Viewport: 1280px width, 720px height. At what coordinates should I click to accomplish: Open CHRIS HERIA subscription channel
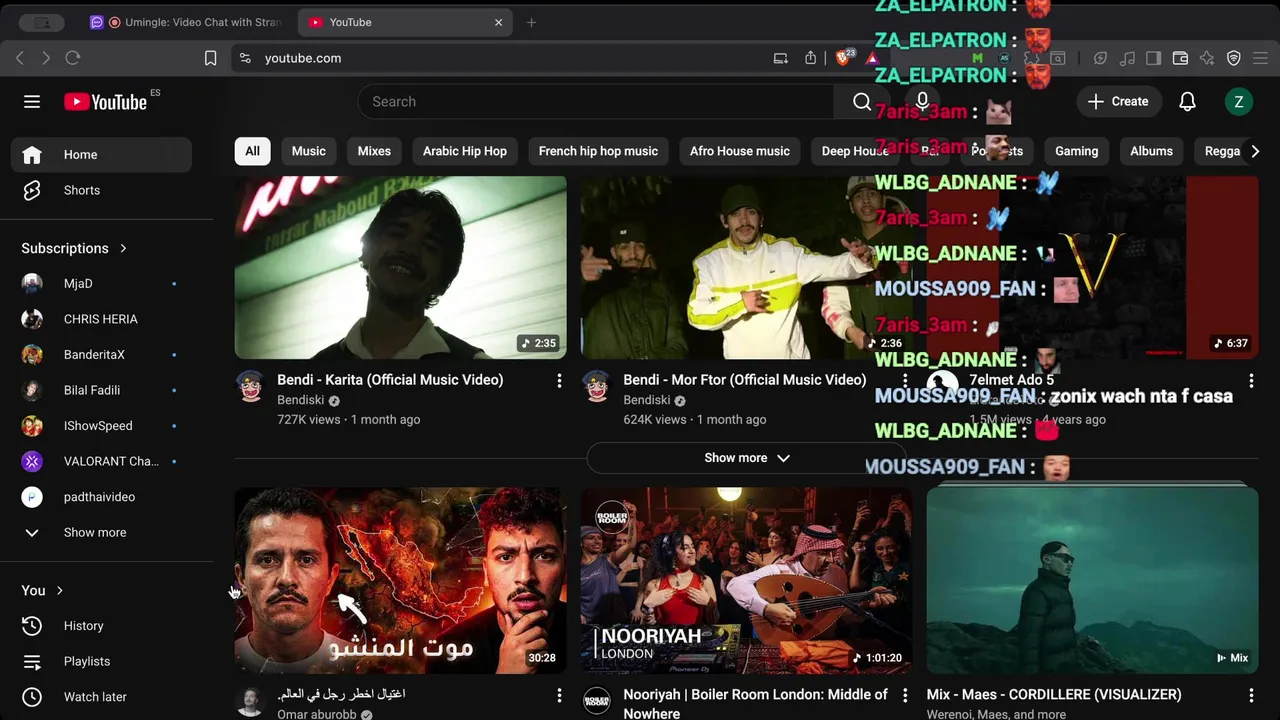[x=101, y=319]
